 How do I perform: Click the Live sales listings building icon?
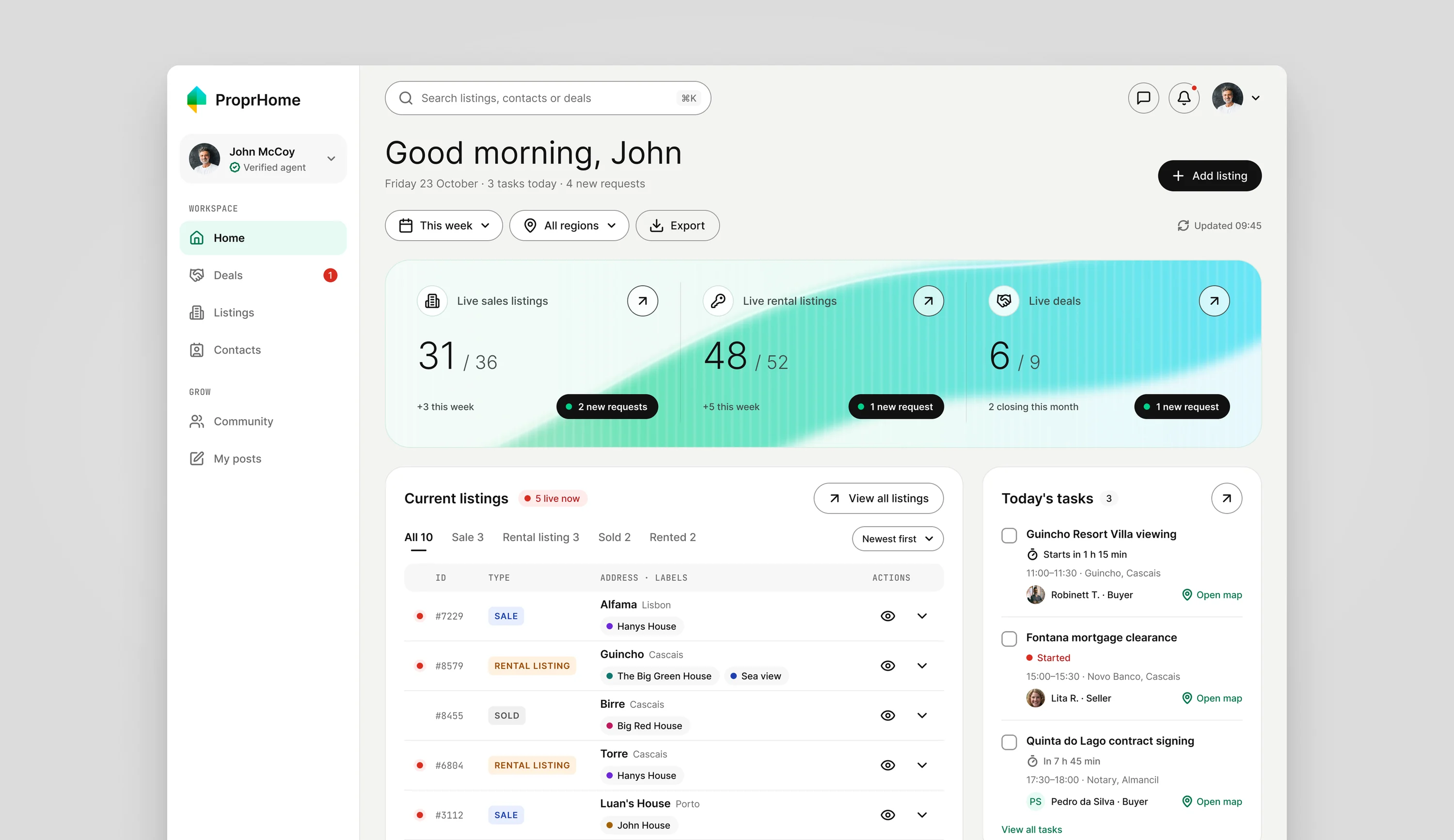coord(432,301)
